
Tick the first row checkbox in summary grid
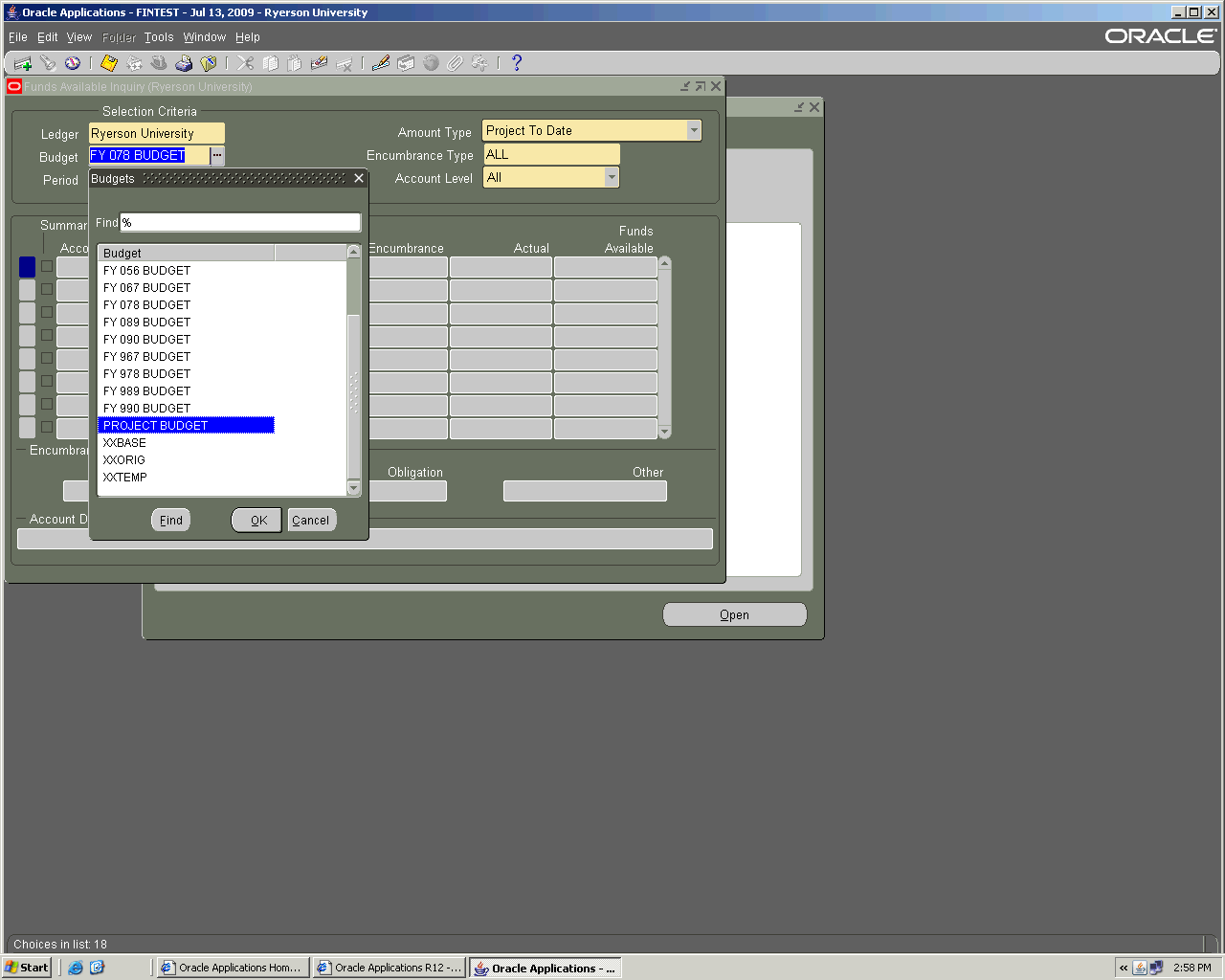coord(47,266)
